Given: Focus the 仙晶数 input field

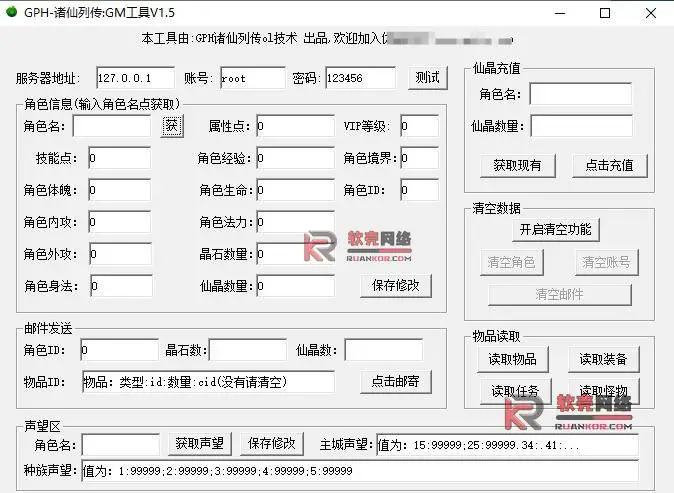Looking at the screenshot, I should pyautogui.click(x=383, y=350).
